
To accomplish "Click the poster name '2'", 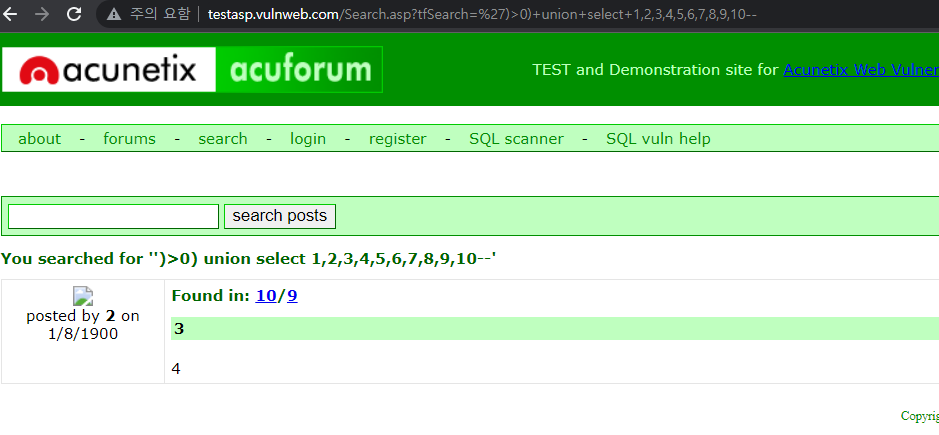I will coord(110,316).
